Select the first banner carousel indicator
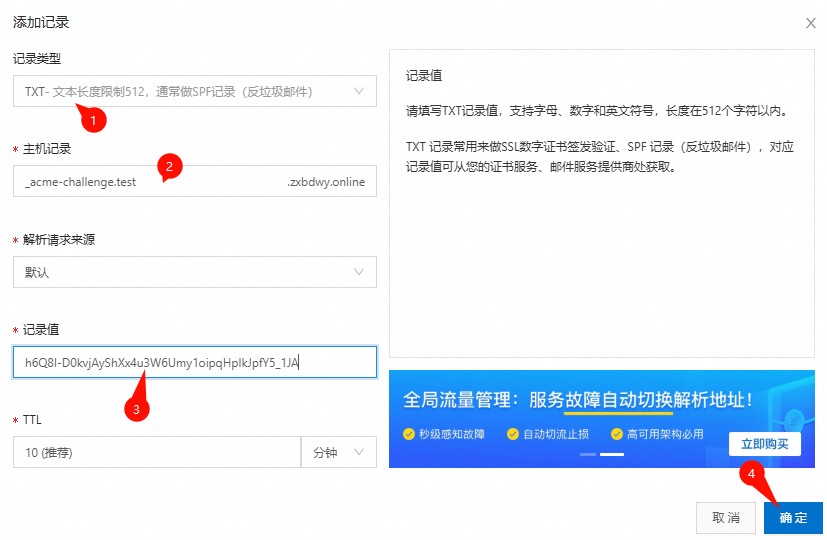The width and height of the screenshot is (827, 540). coord(588,454)
